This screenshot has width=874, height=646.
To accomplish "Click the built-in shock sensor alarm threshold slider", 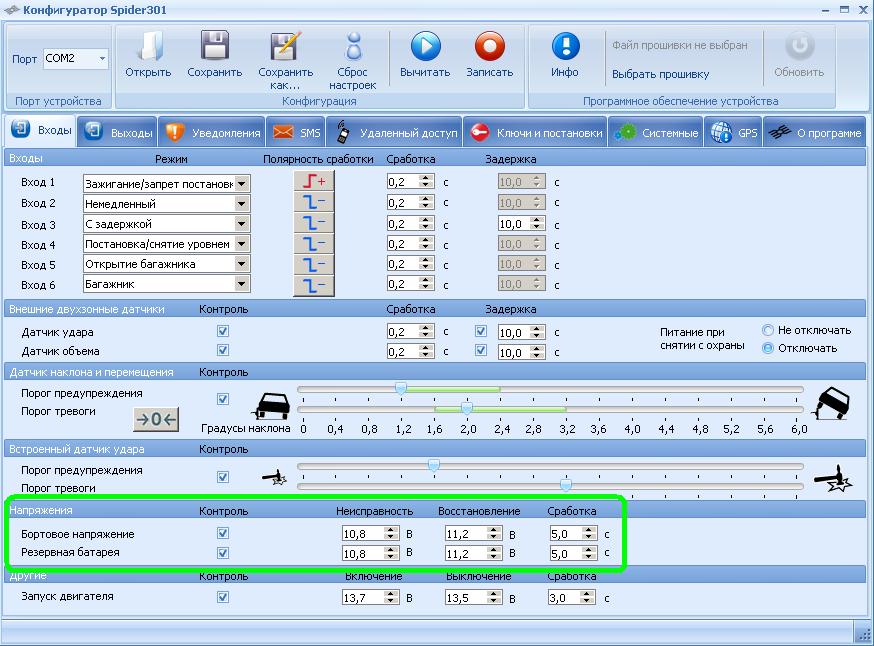I will (x=566, y=486).
